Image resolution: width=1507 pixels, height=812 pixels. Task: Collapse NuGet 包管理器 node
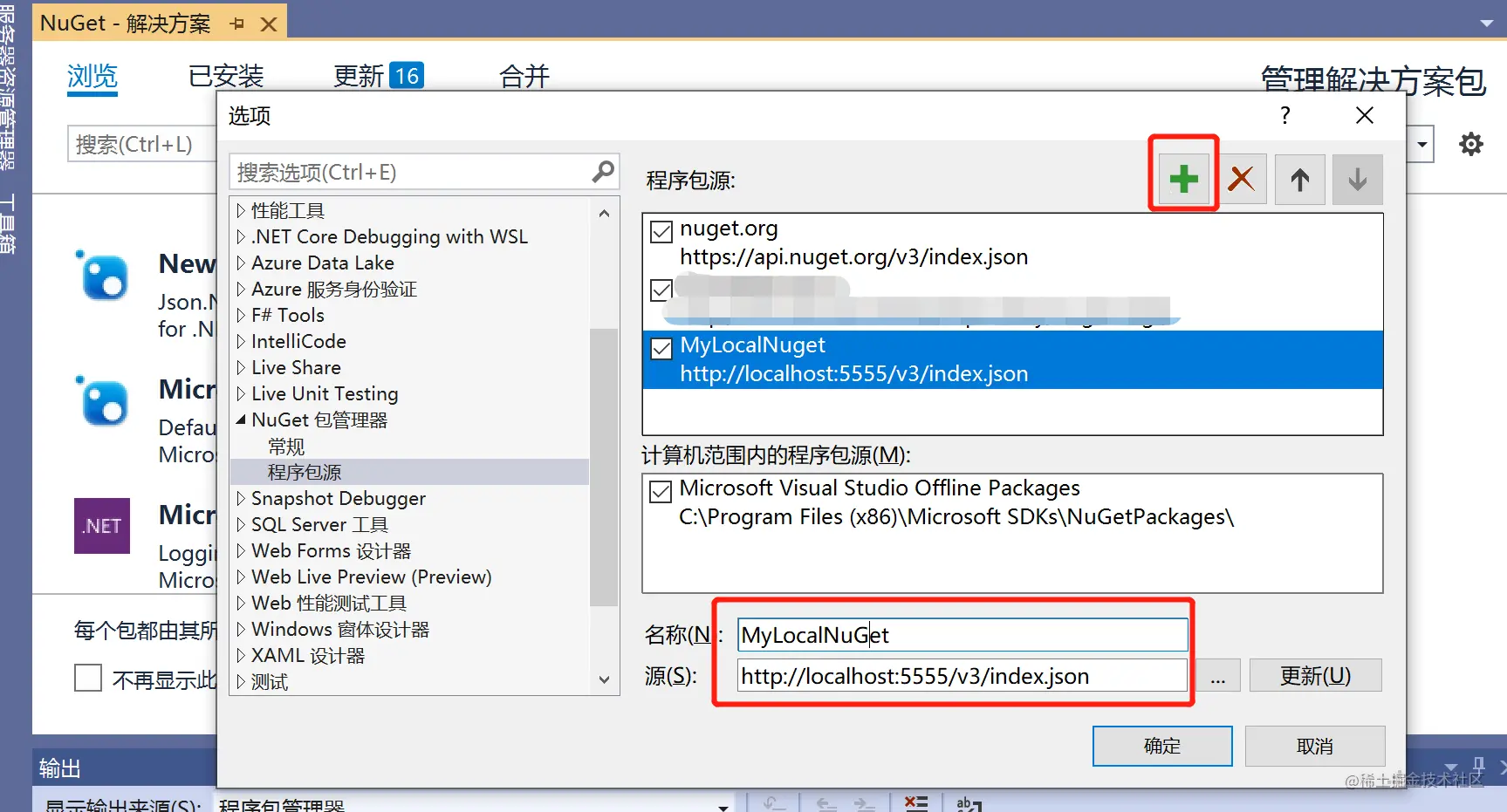click(x=241, y=420)
